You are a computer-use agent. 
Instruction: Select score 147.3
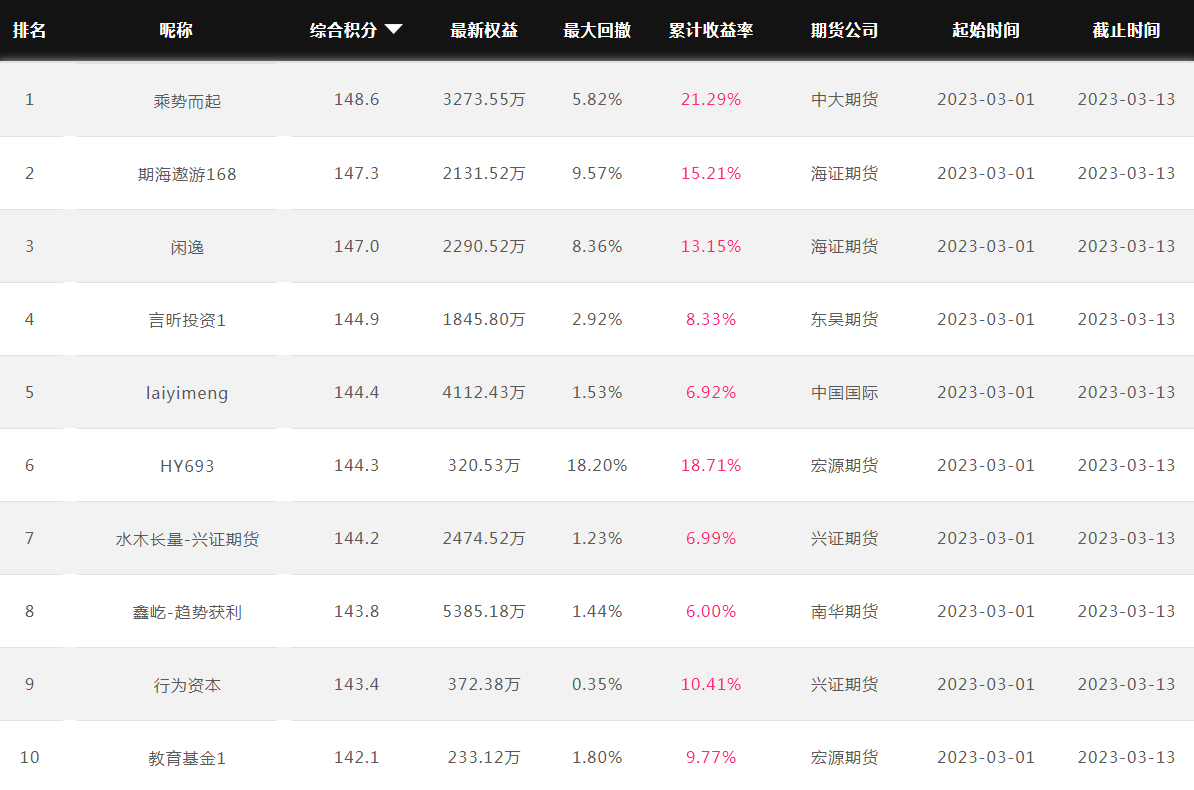click(356, 174)
